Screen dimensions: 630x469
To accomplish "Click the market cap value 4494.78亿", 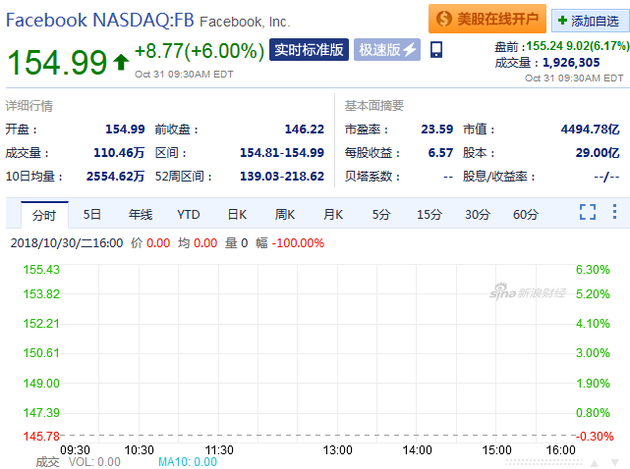I will point(590,129).
